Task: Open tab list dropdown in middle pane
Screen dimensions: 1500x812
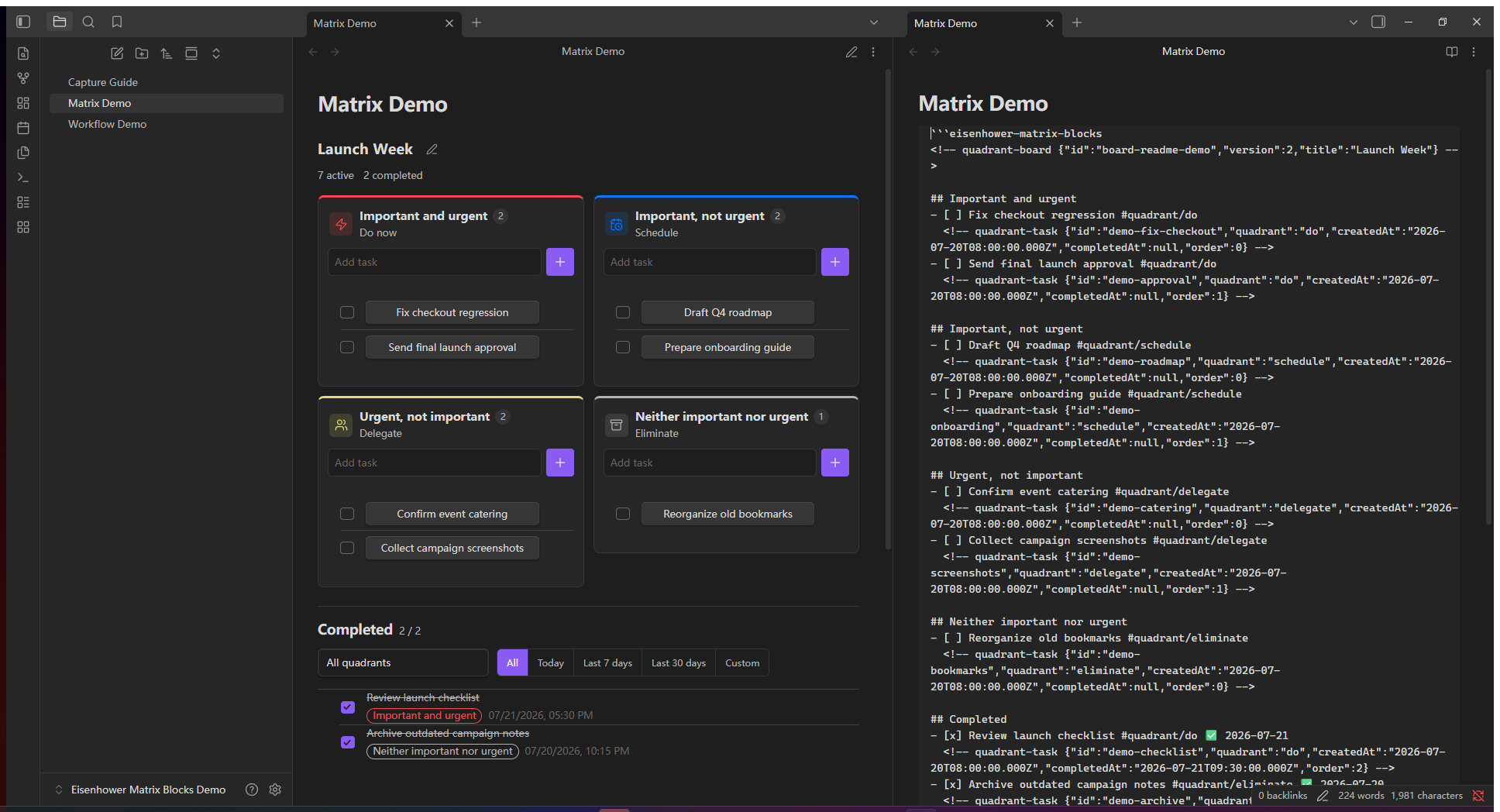Action: pyautogui.click(x=874, y=22)
